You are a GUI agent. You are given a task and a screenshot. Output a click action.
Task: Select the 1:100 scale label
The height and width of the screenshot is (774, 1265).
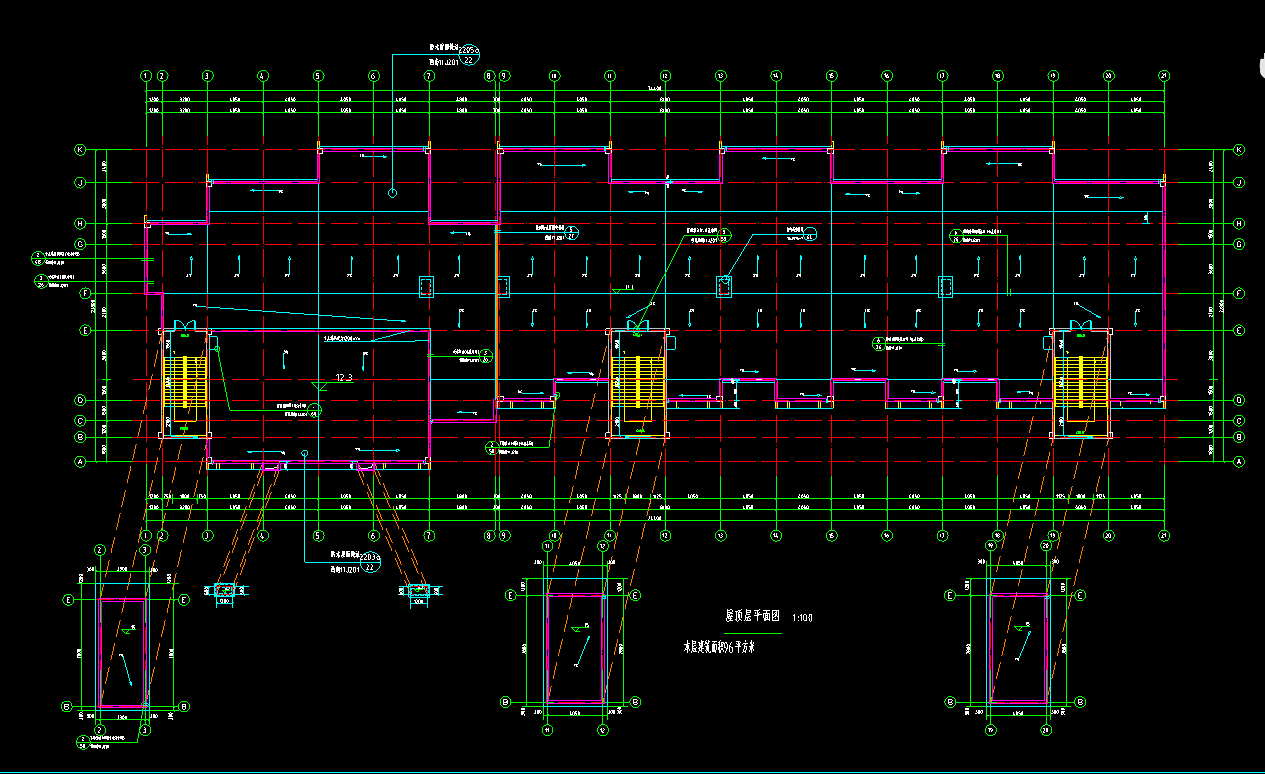(802, 618)
